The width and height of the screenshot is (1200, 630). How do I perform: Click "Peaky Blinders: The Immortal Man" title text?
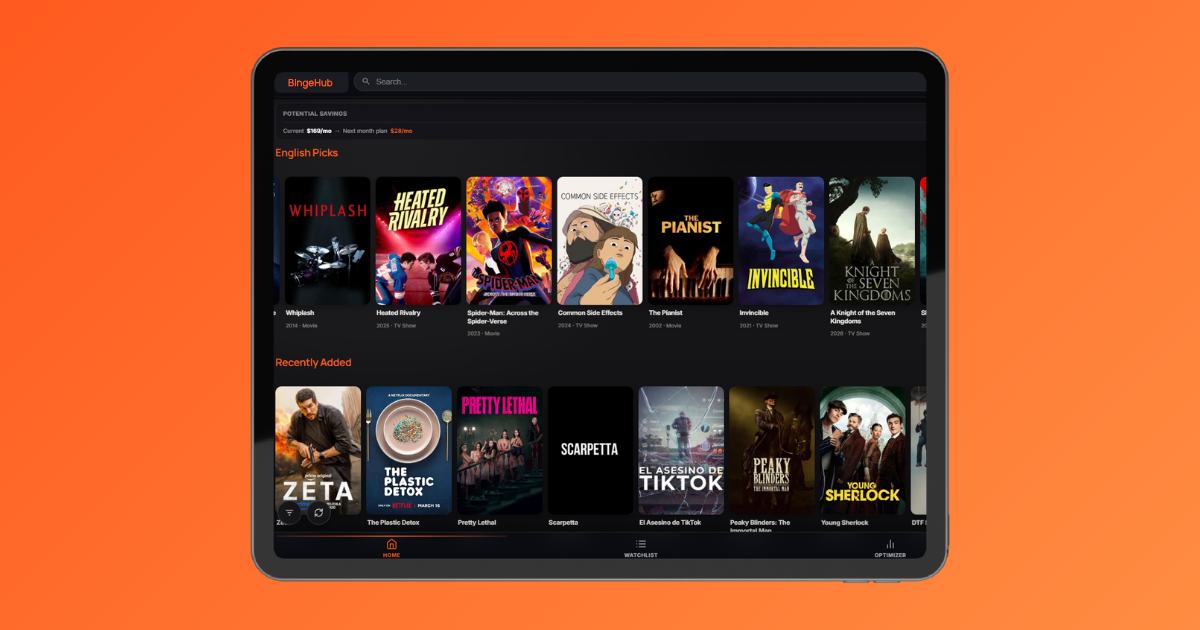(x=761, y=526)
